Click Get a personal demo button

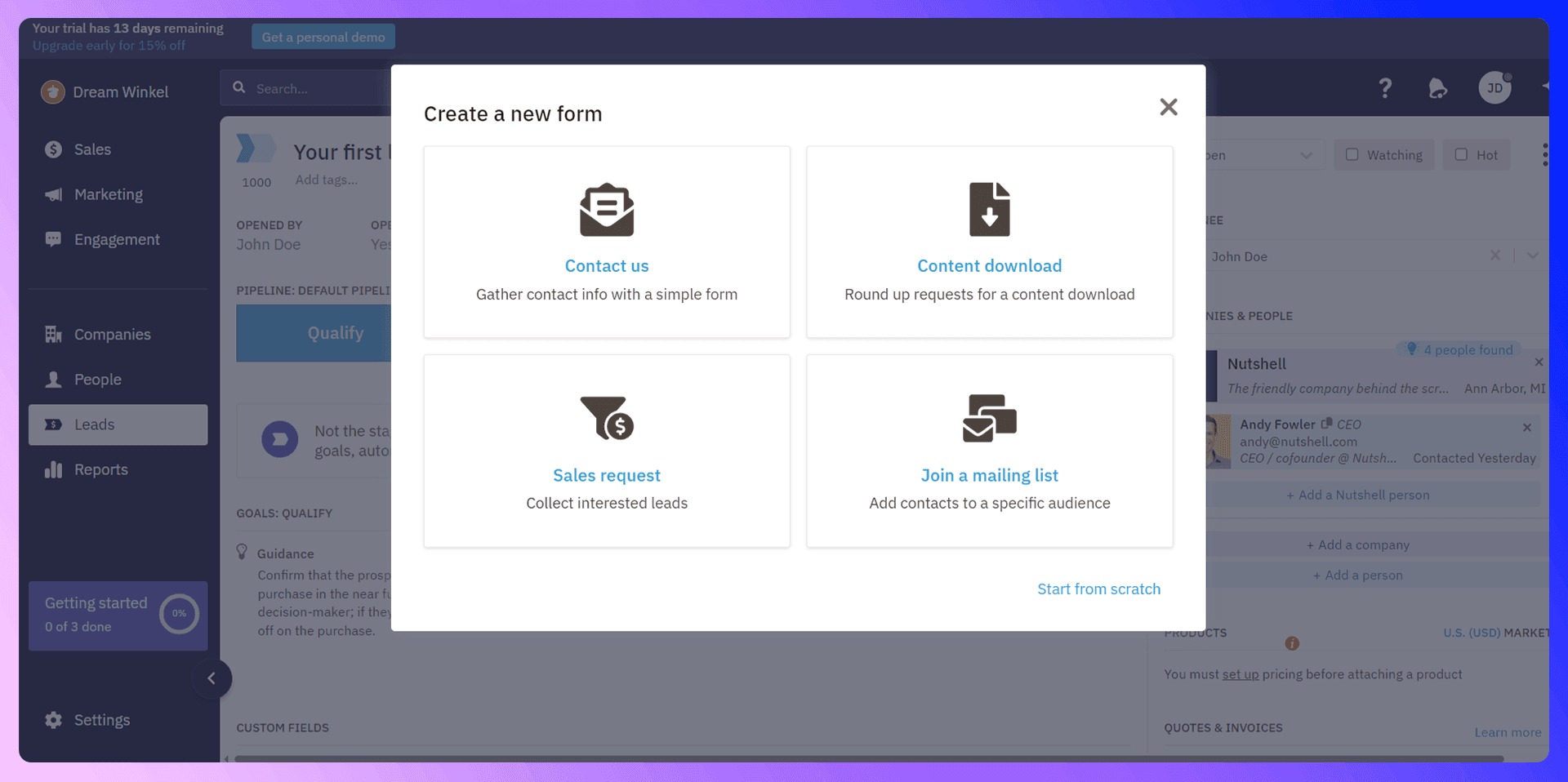coord(323,37)
